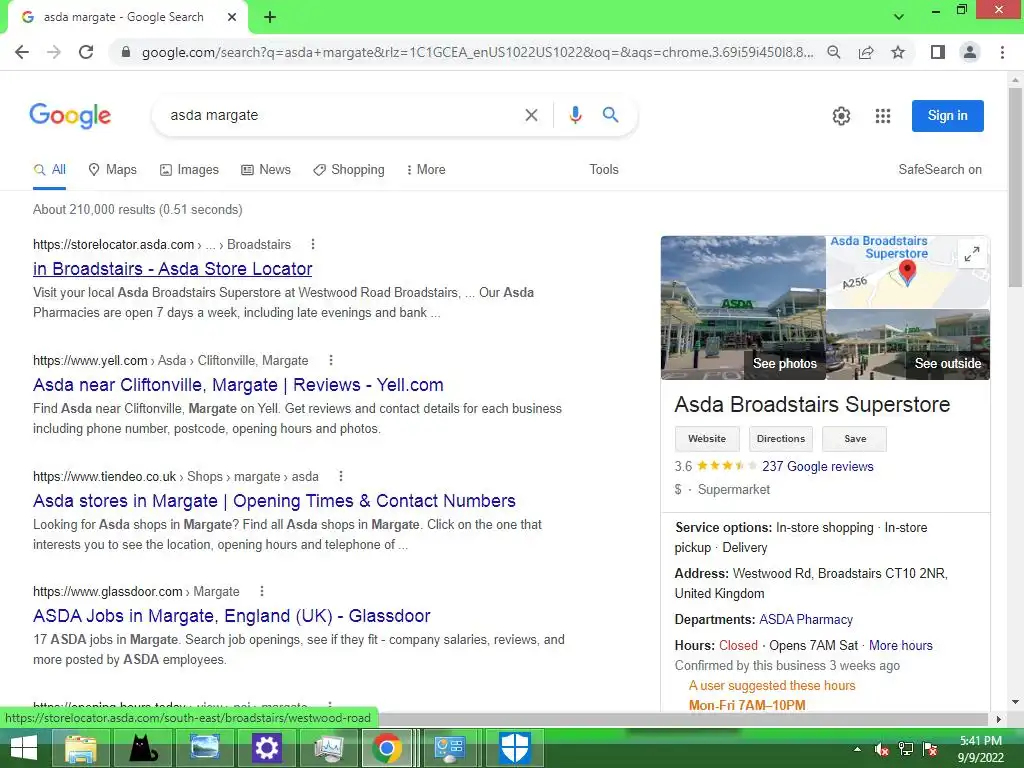The width and height of the screenshot is (1024, 768).
Task: Open 237 Google reviews
Action: 818,466
